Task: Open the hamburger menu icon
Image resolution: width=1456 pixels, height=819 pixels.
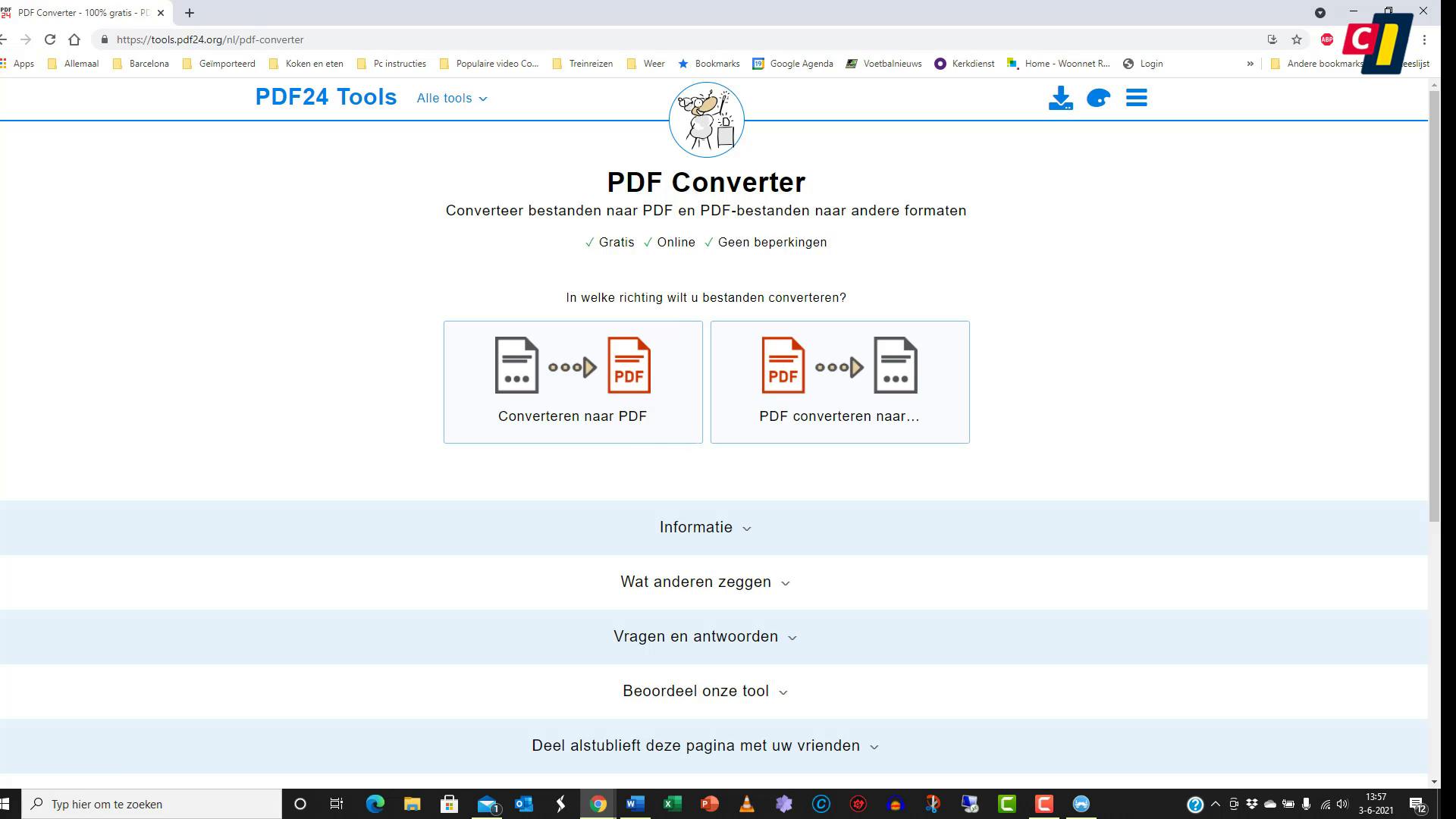Action: [x=1136, y=97]
